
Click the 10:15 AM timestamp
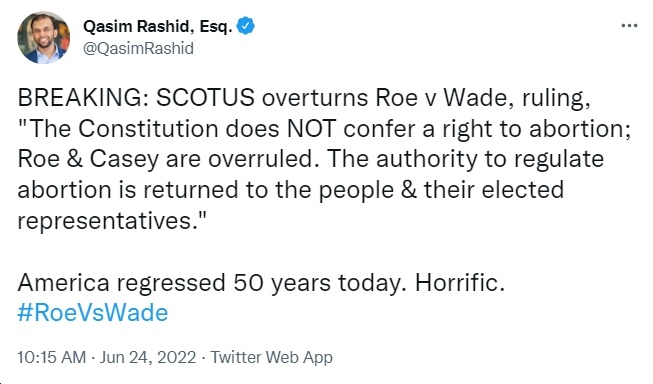[x=52, y=357]
